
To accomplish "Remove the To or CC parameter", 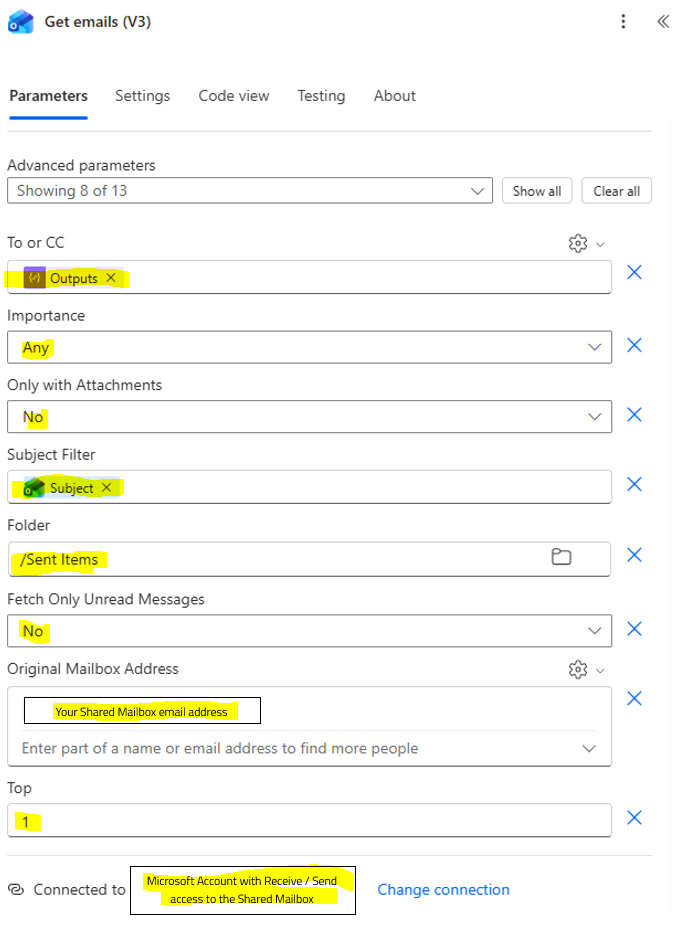I will [x=634, y=272].
